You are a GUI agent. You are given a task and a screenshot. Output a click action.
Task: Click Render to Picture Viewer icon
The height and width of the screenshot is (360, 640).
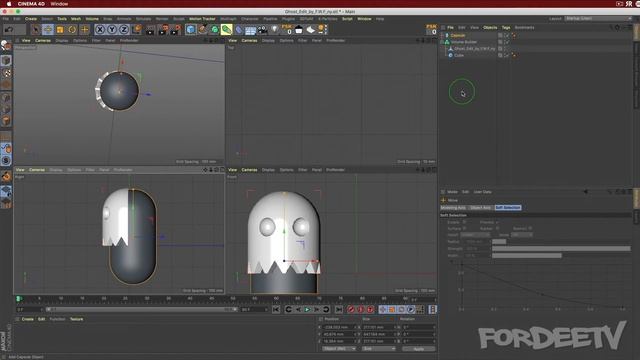click(163, 29)
